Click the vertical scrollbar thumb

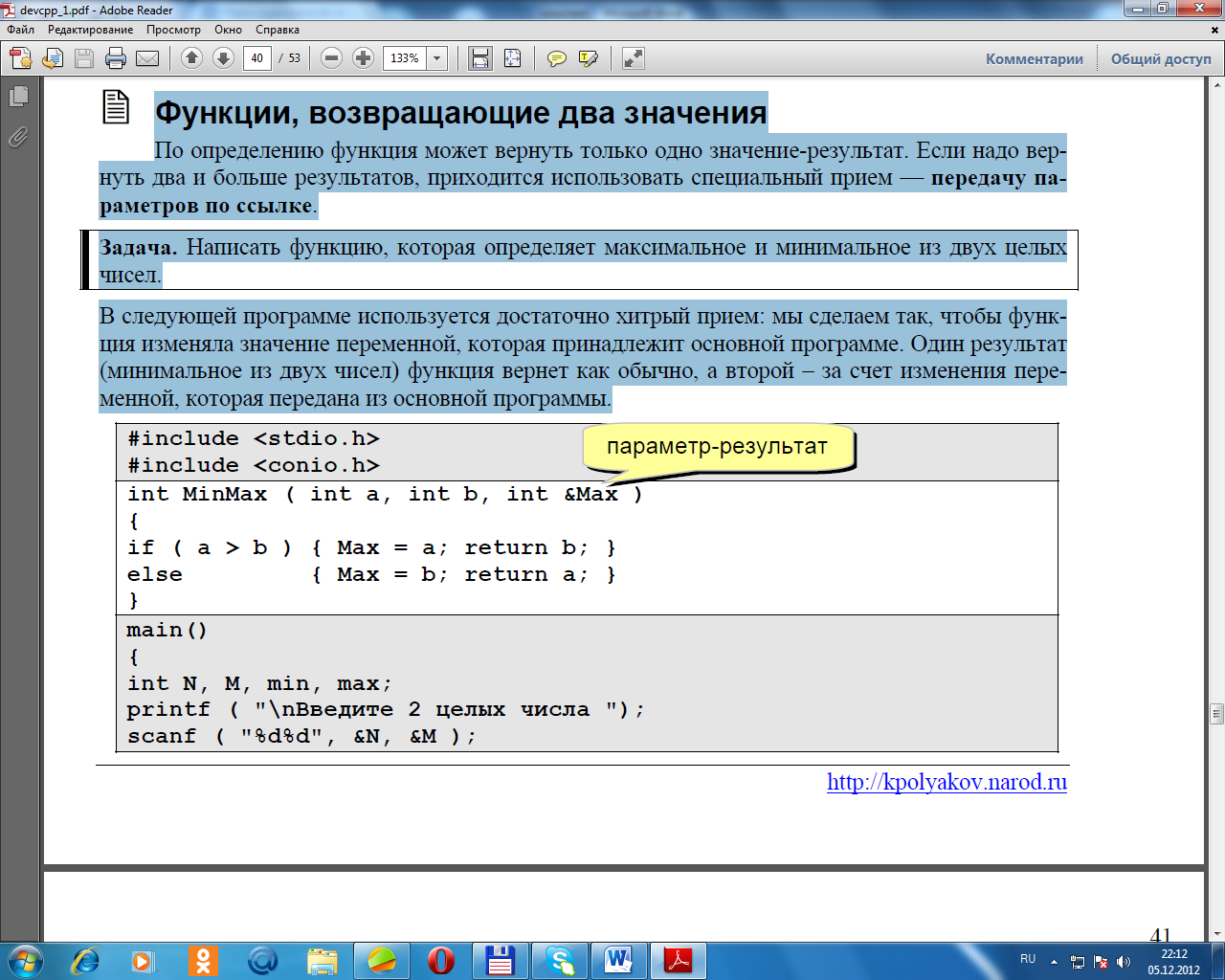pyautogui.click(x=1216, y=713)
